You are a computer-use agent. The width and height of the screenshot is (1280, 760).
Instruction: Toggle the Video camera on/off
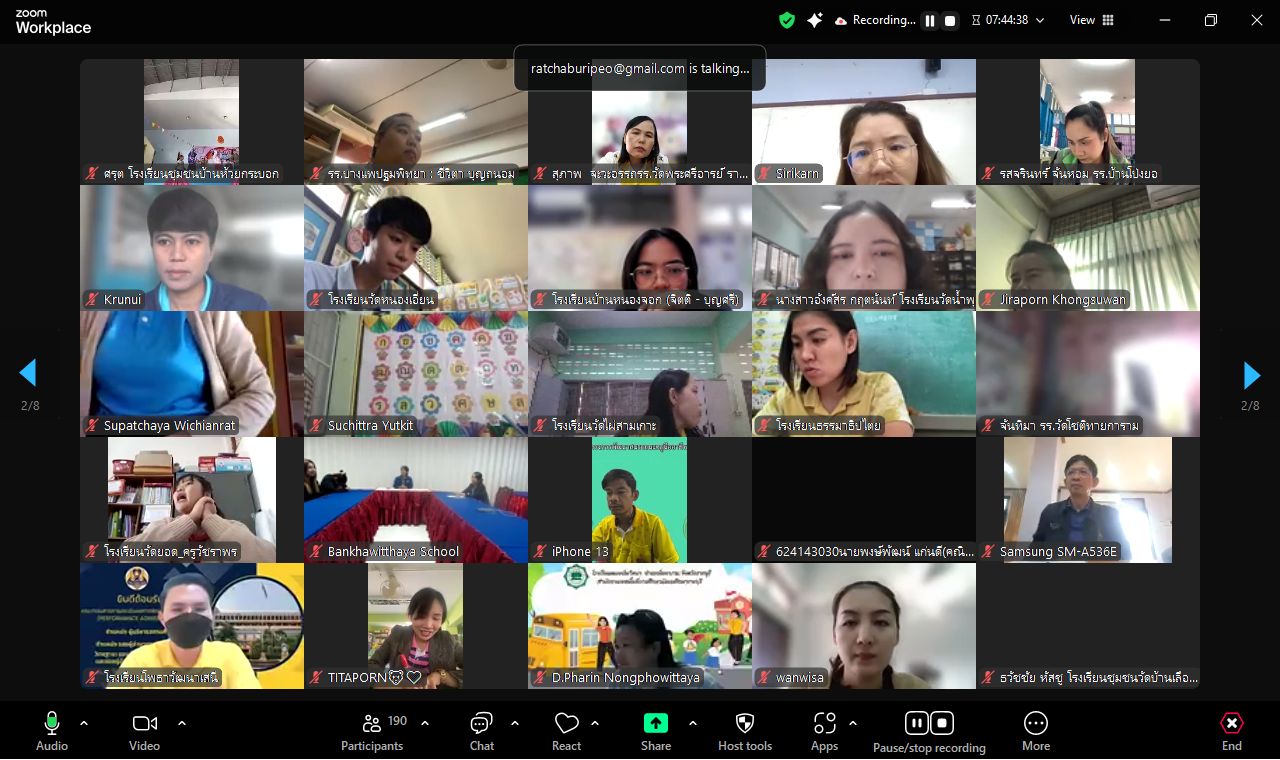pyautogui.click(x=144, y=731)
